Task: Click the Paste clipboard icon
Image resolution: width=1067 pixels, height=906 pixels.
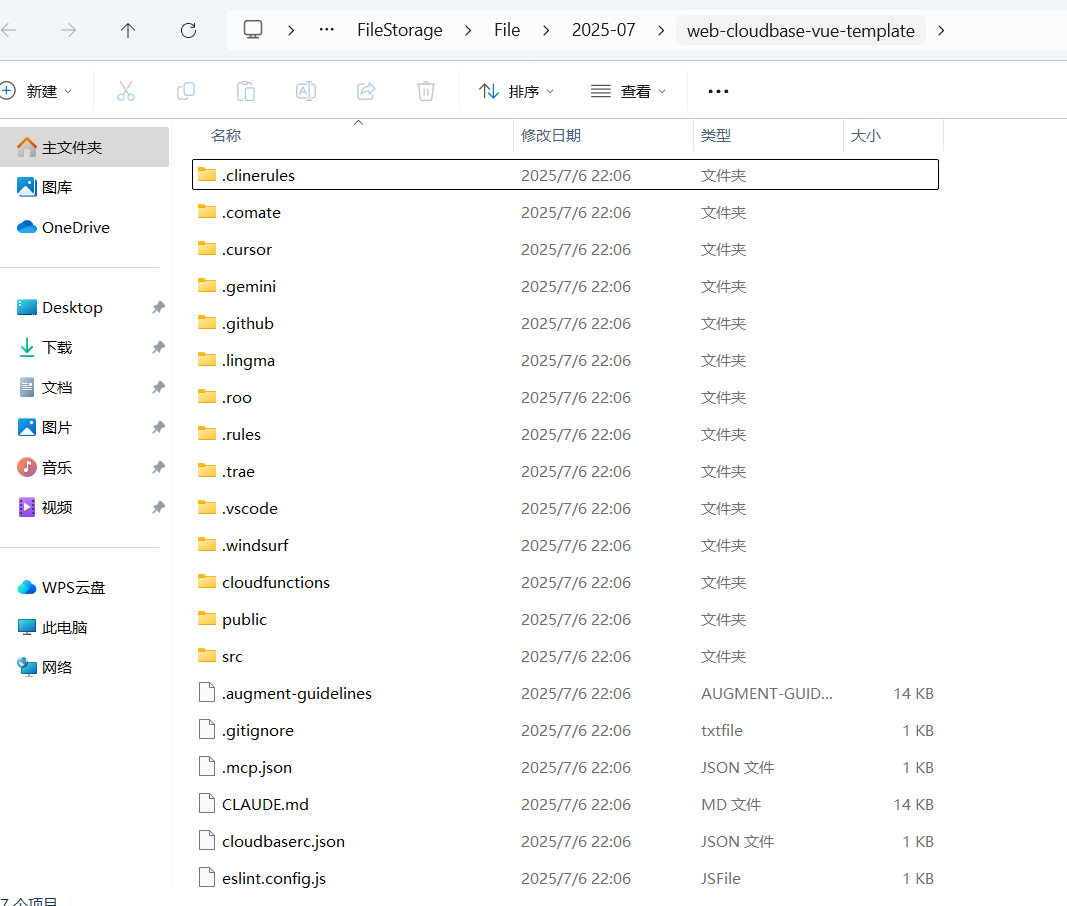Action: (246, 91)
